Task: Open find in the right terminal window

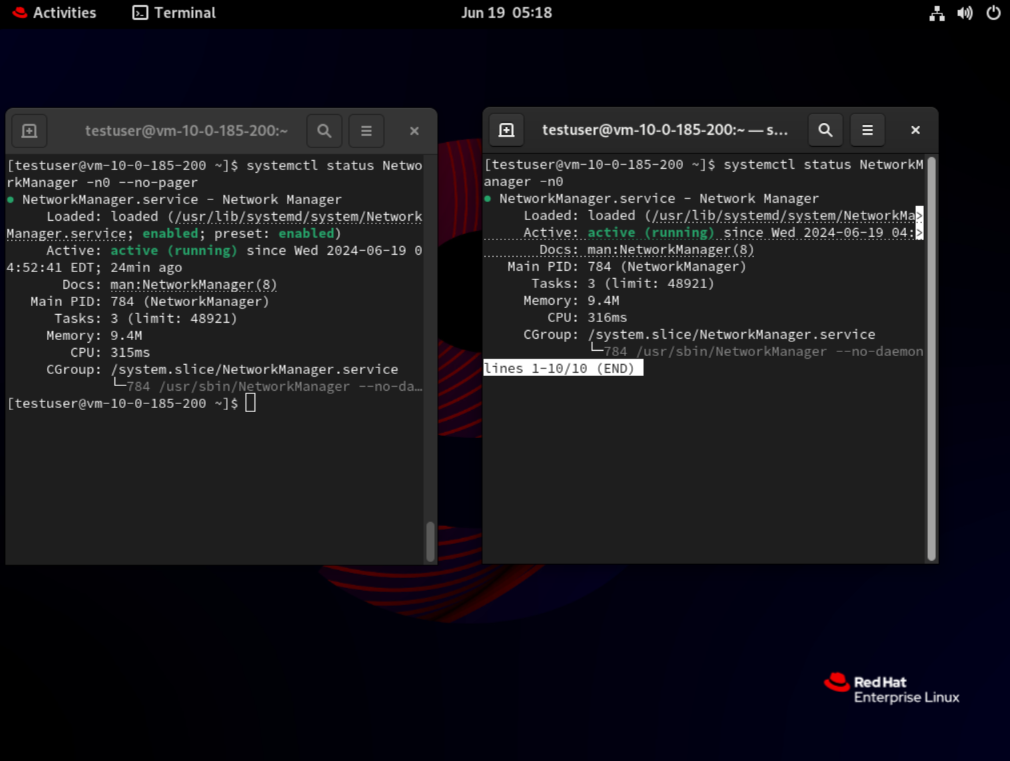Action: (x=825, y=130)
